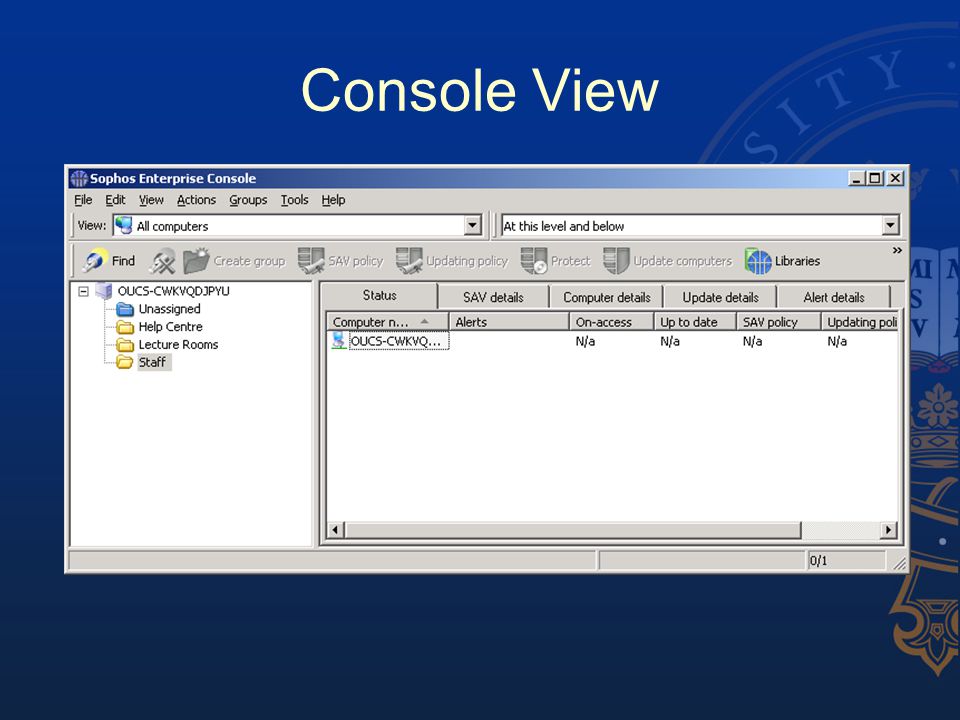Screen dimensions: 960x720
Task: Switch to the Alert details tab
Action: [x=834, y=298]
